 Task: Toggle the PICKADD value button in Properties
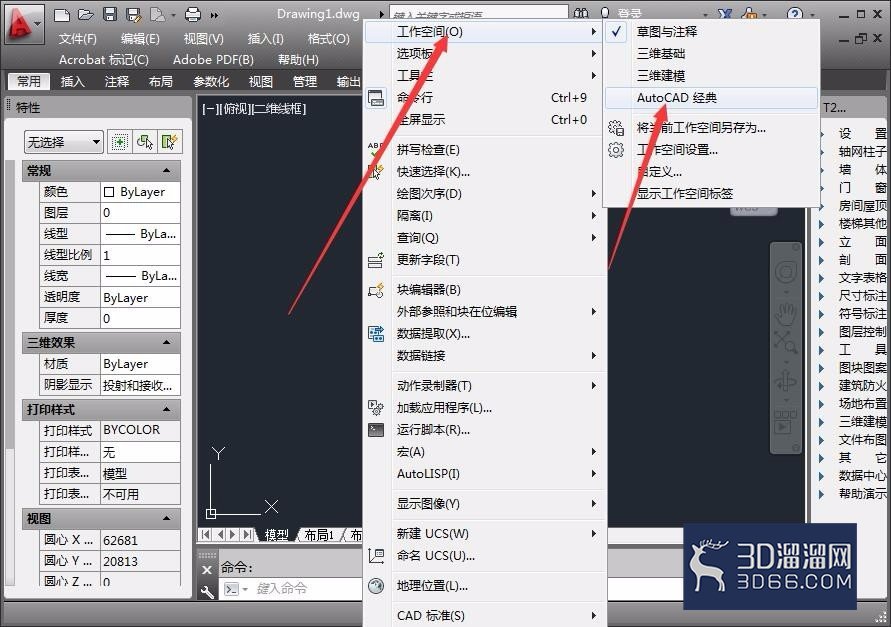click(119, 142)
